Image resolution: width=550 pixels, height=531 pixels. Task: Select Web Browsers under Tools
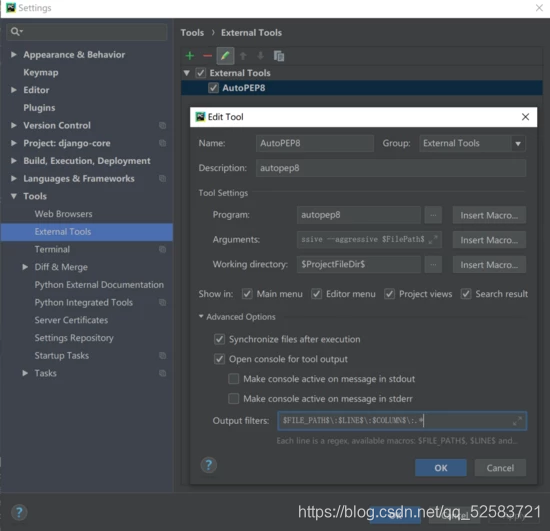63,214
